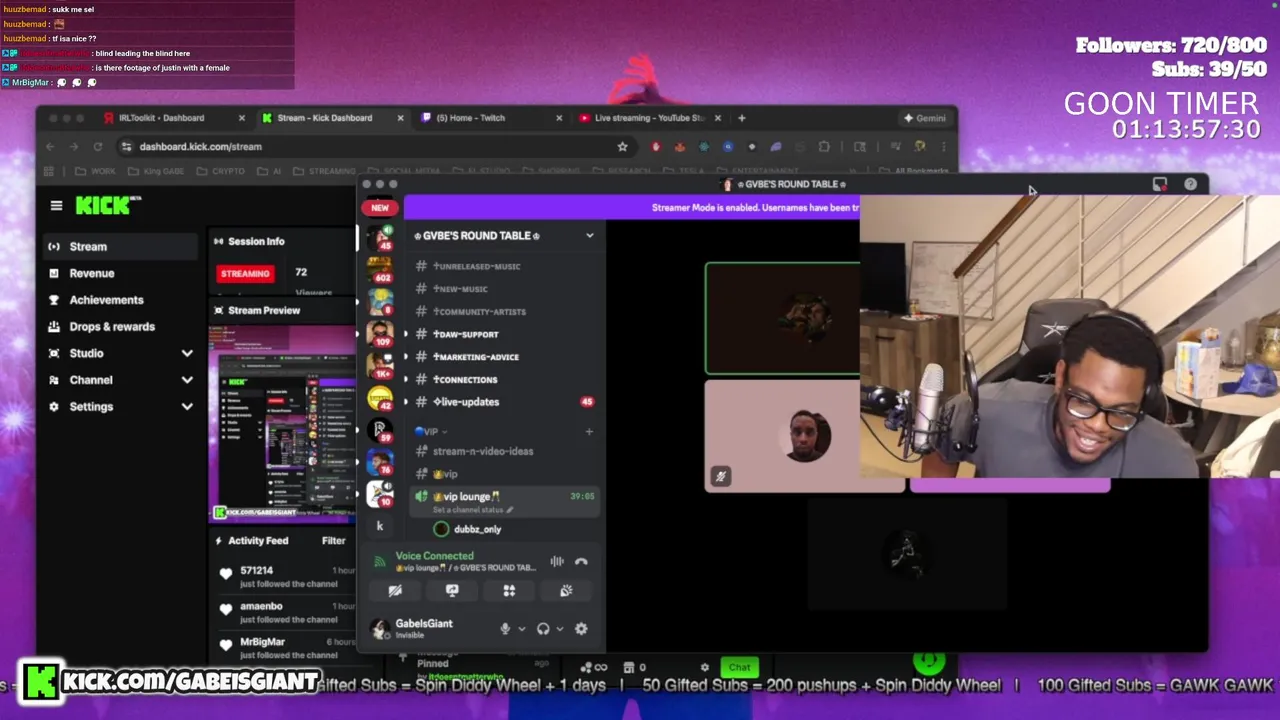The image size is (1280, 720).
Task: Click the red NEW badge in Discord
Action: tap(379, 208)
